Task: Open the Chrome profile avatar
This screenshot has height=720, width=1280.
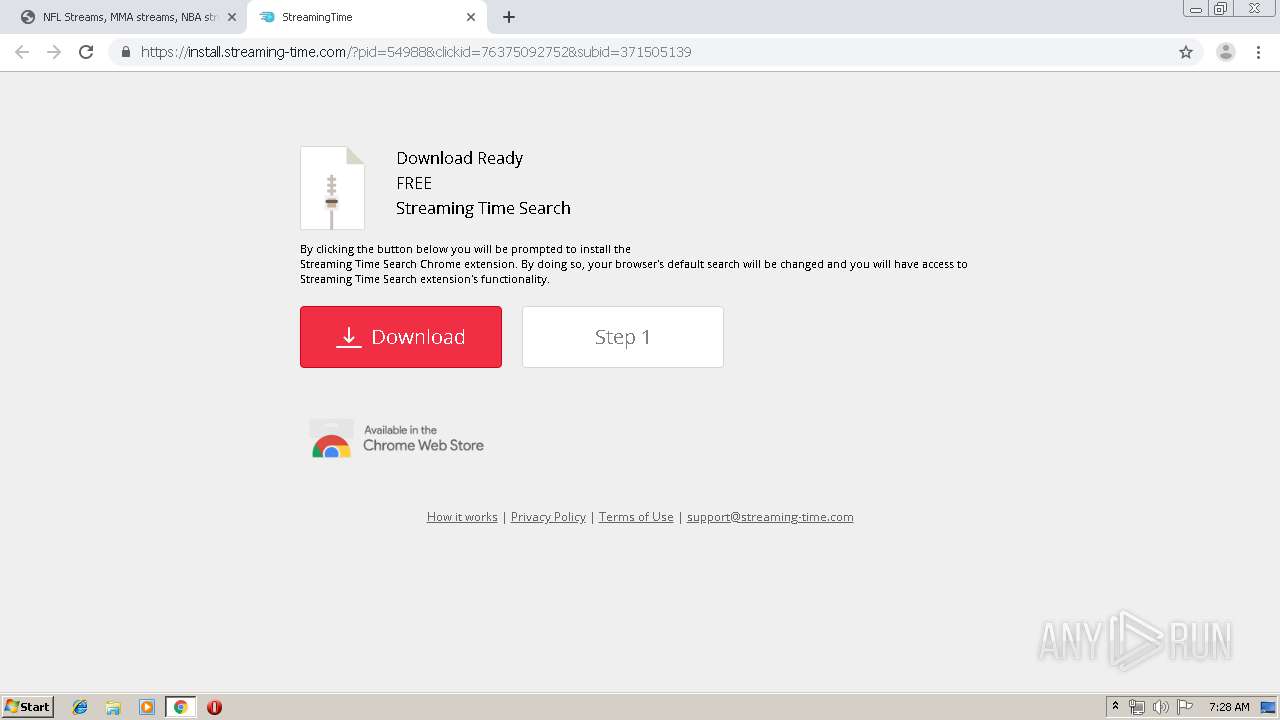Action: (x=1226, y=52)
